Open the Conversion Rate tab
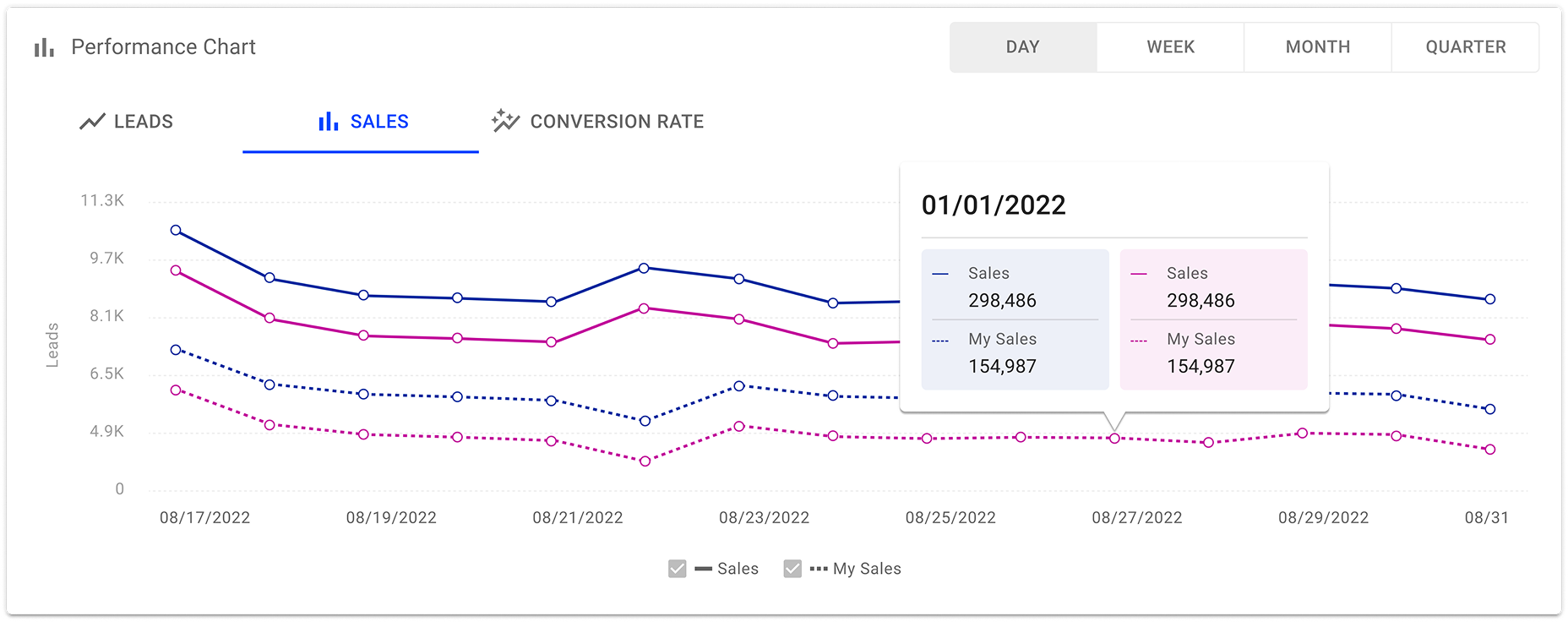1568x622 pixels. (x=598, y=122)
